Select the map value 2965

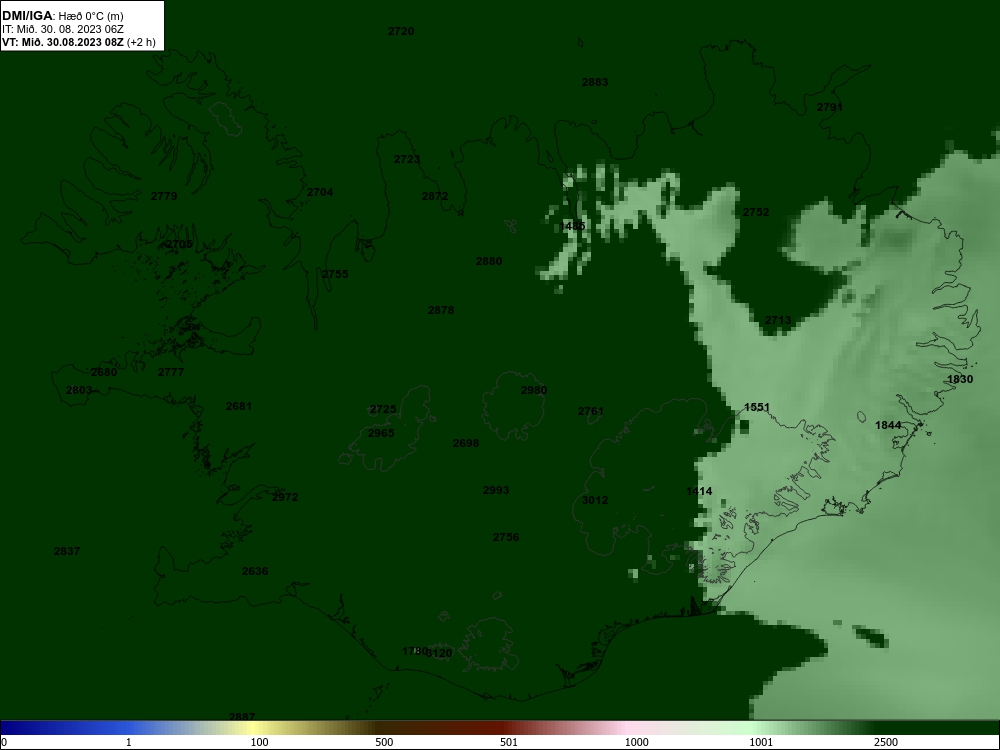[381, 434]
